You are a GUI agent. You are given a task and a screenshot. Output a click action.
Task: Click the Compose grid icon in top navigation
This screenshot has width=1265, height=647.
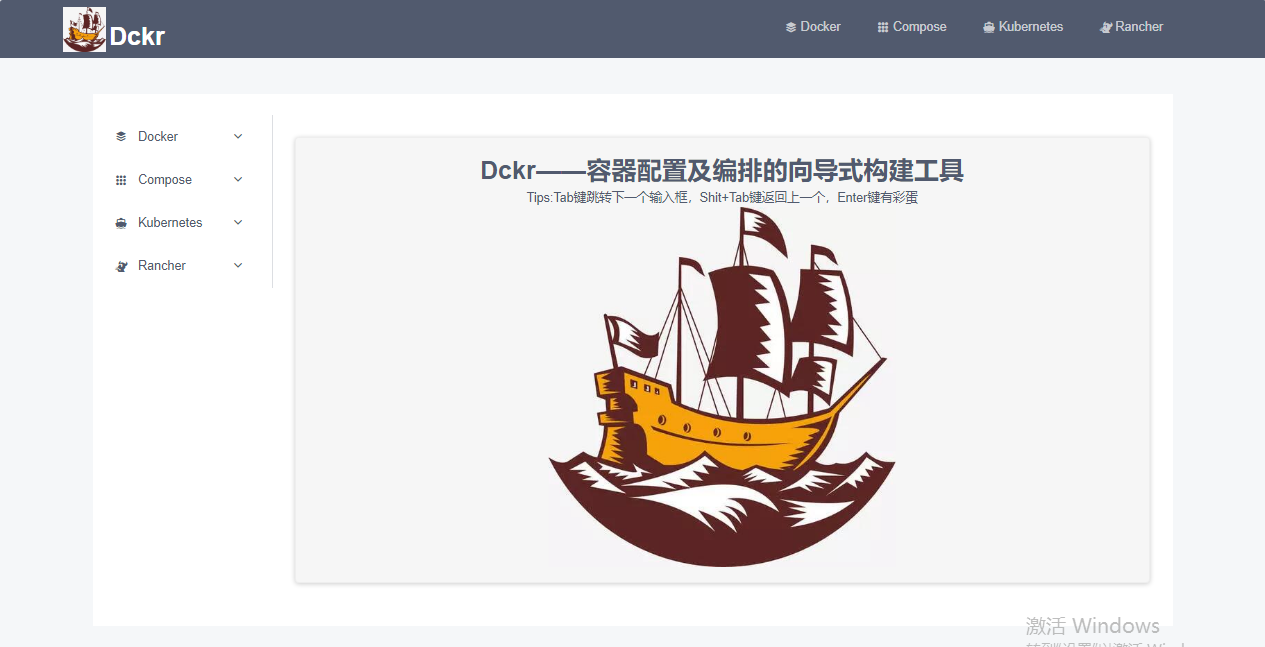pos(883,27)
